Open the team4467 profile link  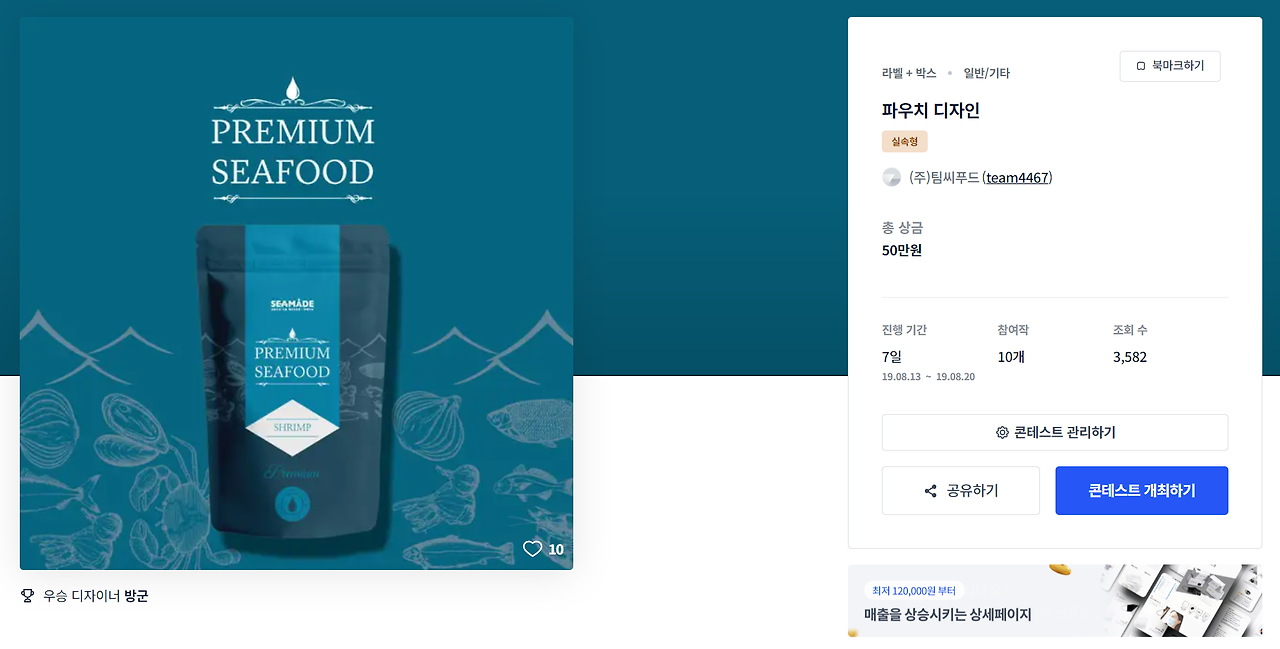1017,177
